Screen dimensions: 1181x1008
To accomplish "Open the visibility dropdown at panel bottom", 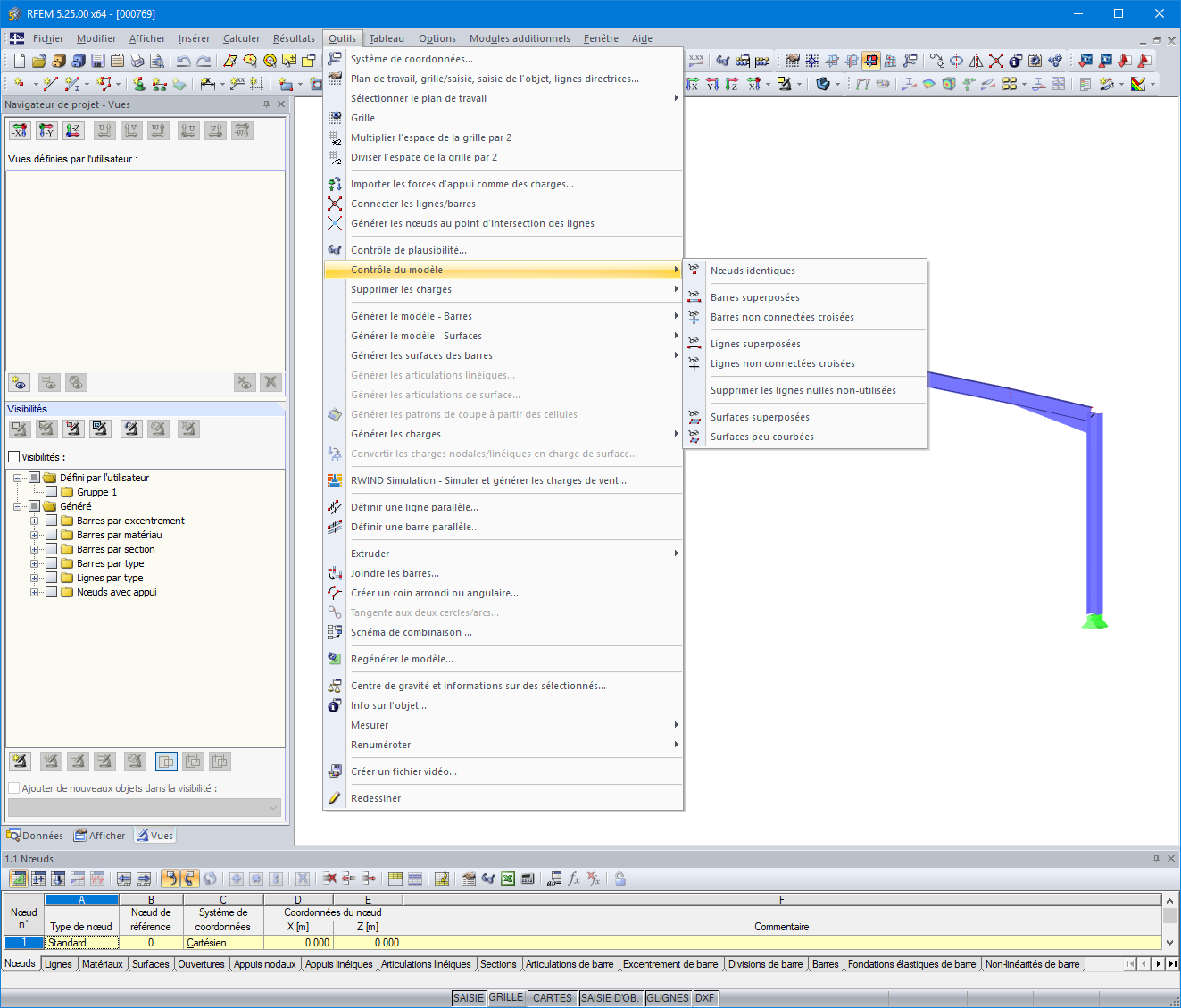I will 272,806.
